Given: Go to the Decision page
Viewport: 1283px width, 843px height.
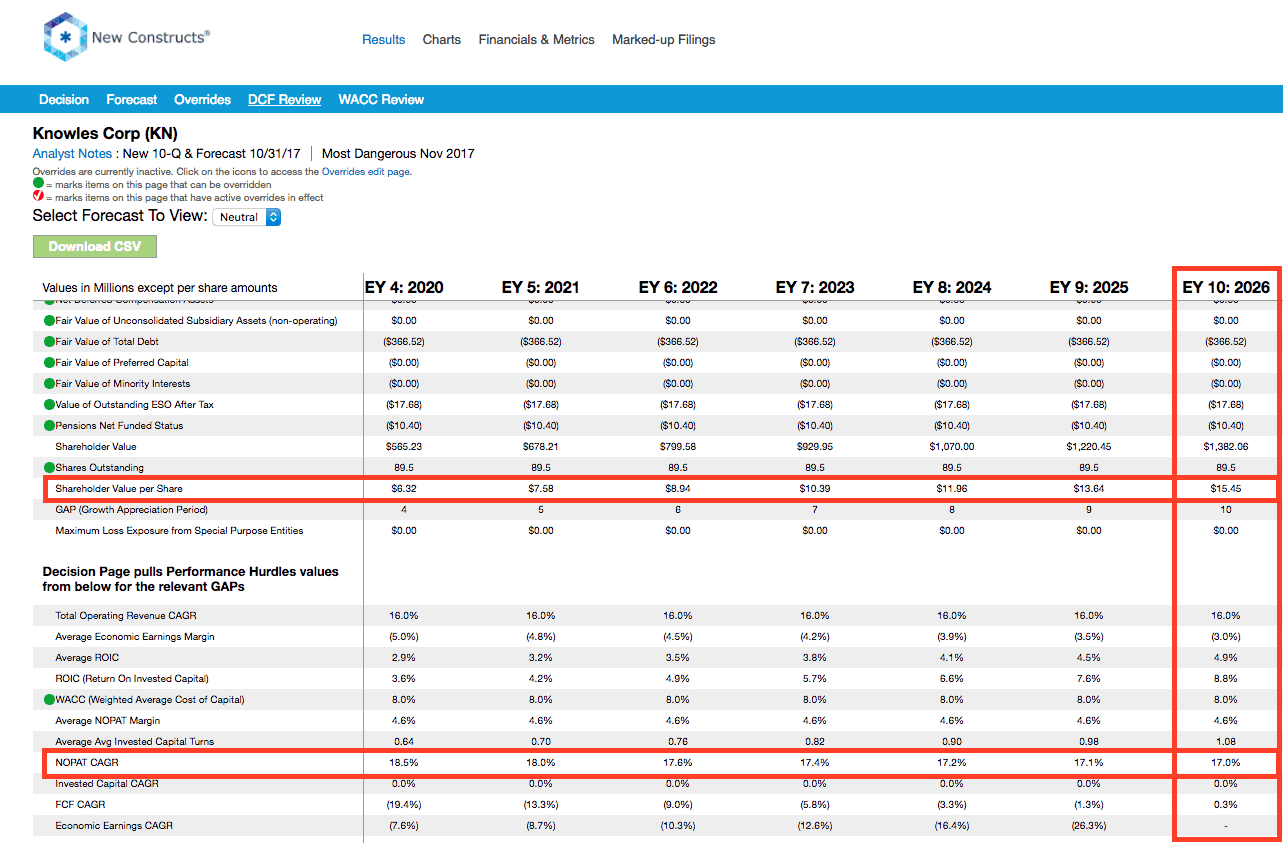Looking at the screenshot, I should coord(64,100).
